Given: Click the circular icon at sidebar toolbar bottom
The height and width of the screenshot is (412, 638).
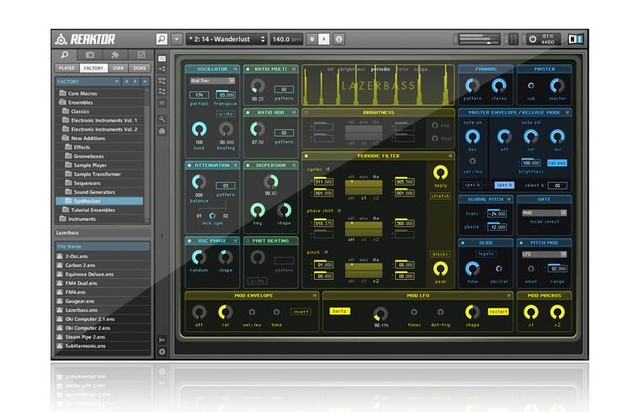Looking at the screenshot, I should [x=162, y=352].
